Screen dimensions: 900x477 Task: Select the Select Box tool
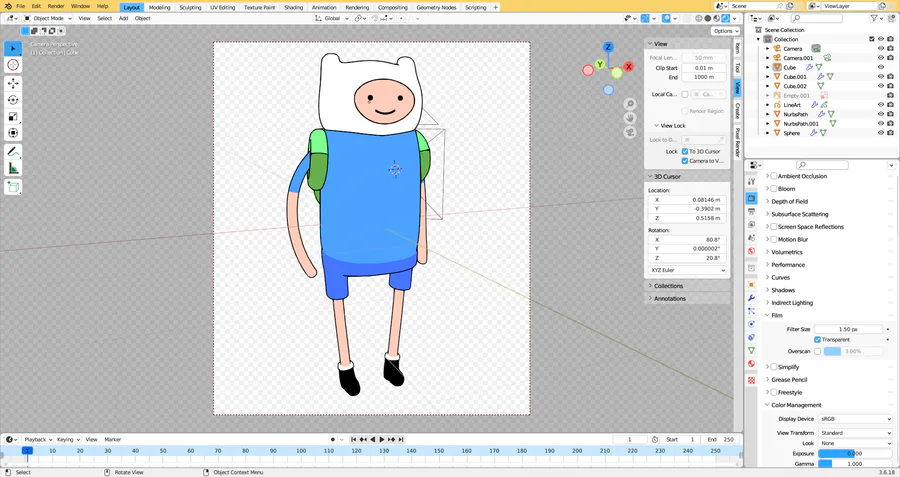[13, 48]
